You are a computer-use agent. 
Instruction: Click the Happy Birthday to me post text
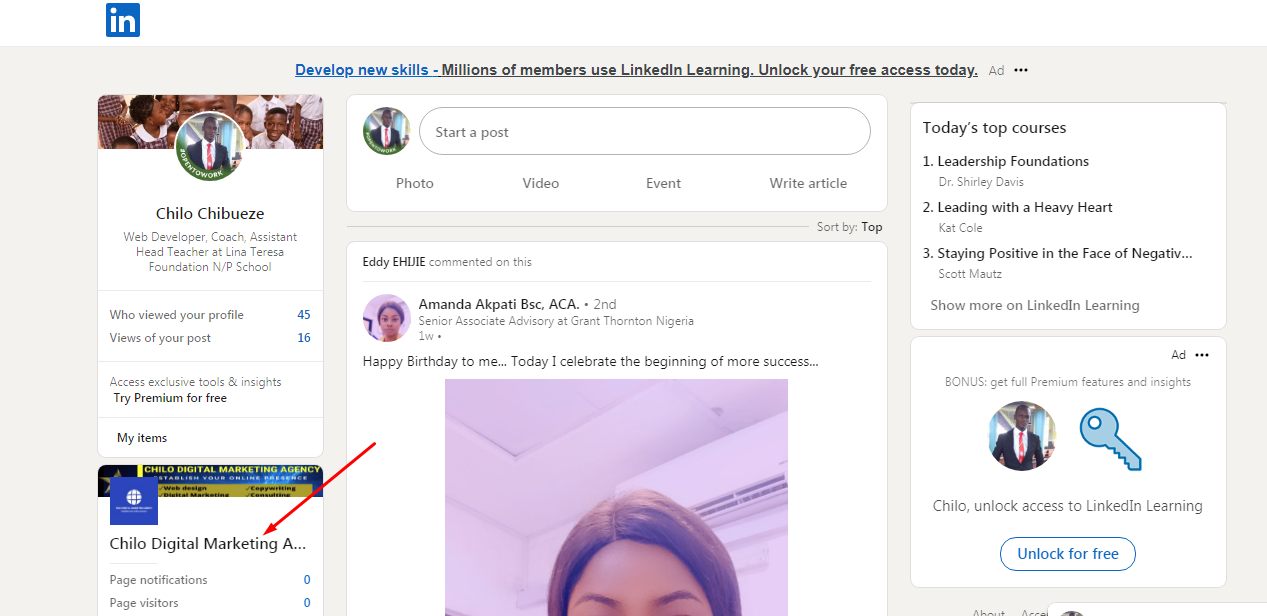point(590,361)
